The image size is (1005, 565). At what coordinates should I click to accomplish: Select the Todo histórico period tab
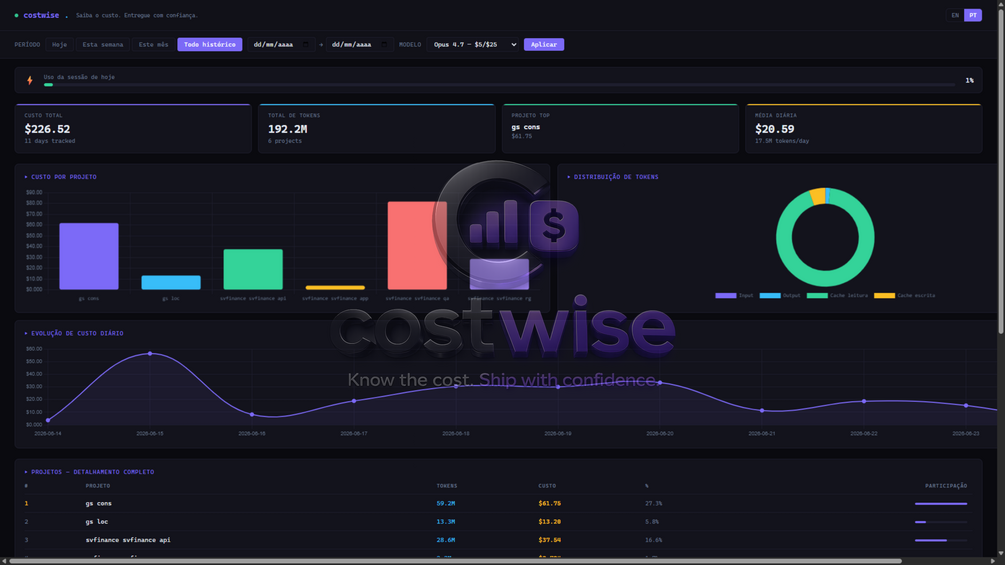[x=210, y=45]
